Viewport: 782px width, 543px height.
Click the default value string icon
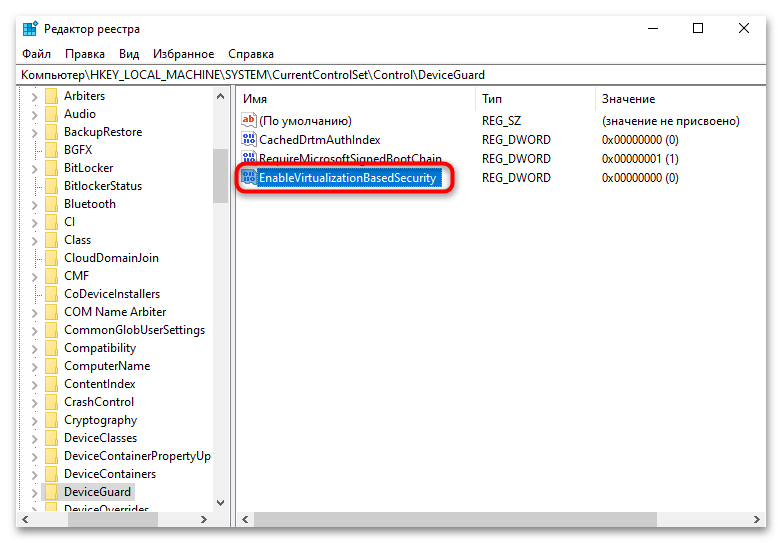point(248,120)
